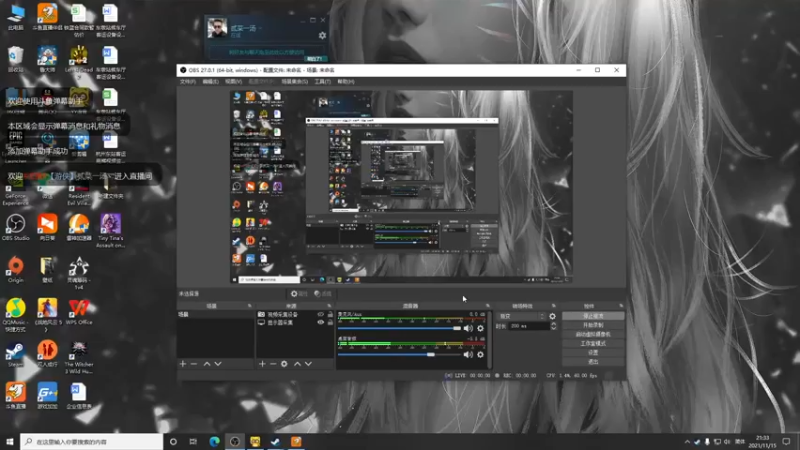Remove the selected scene with the Scenes panel minus icon
The width and height of the screenshot is (800, 450).
tap(194, 364)
